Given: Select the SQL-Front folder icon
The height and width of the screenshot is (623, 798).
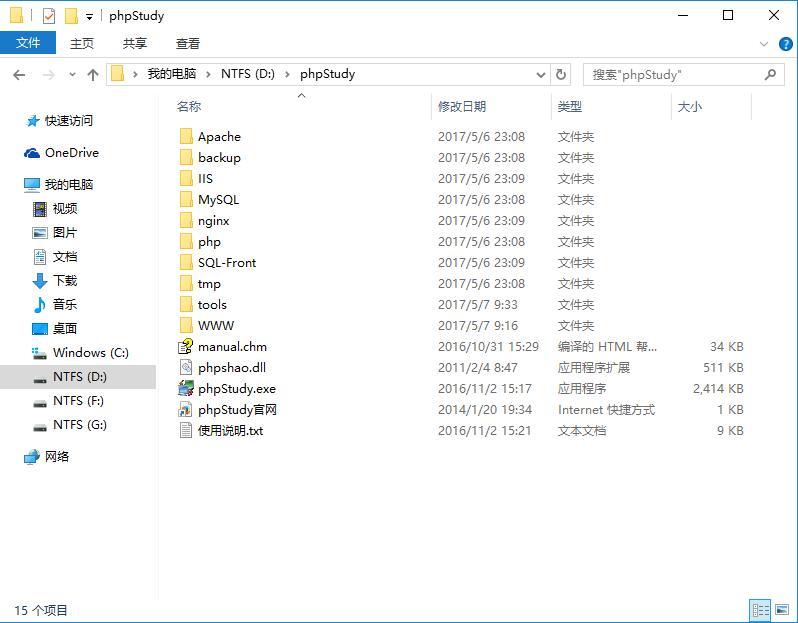Looking at the screenshot, I should pyautogui.click(x=186, y=263).
